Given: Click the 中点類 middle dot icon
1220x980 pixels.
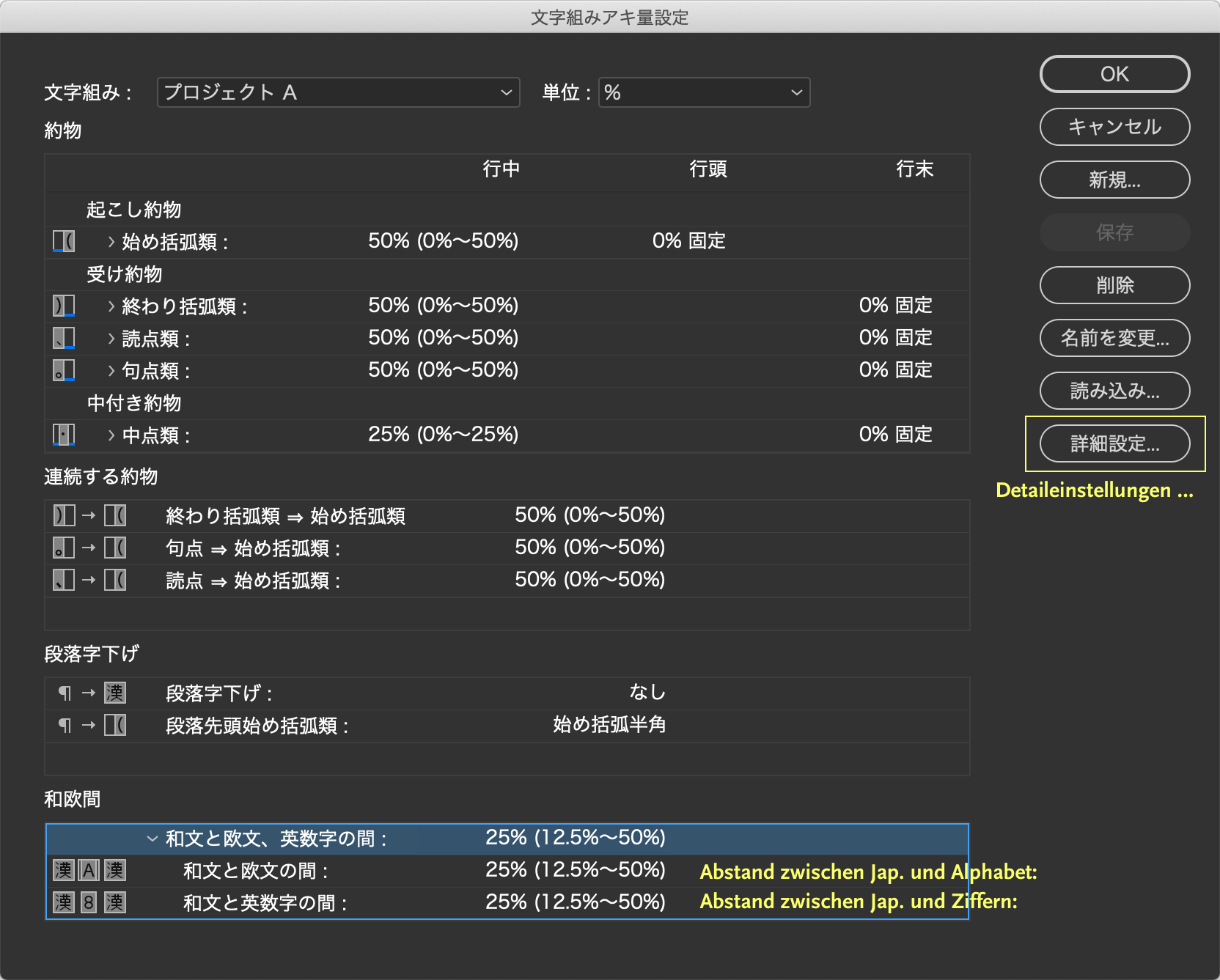Looking at the screenshot, I should 64,435.
